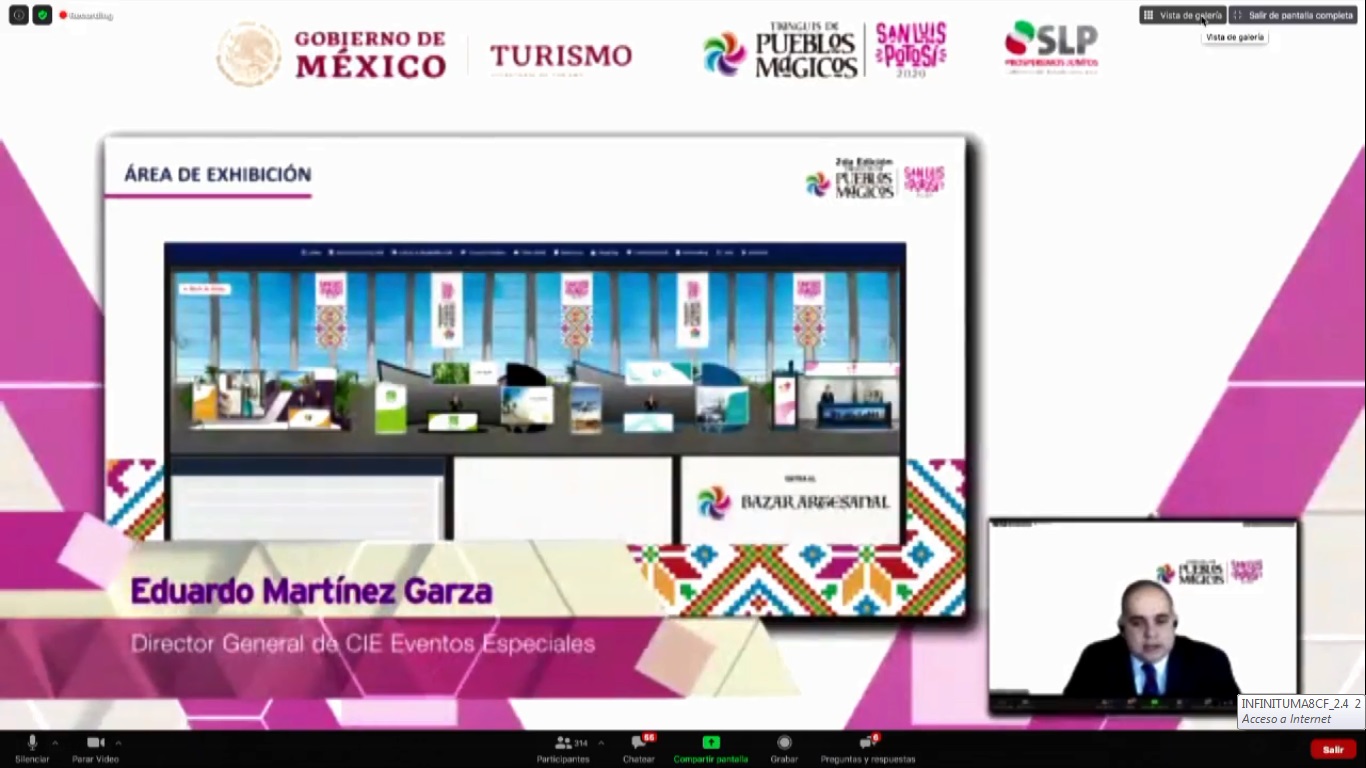Open video options arrow beside Parar Video

pyautogui.click(x=118, y=743)
